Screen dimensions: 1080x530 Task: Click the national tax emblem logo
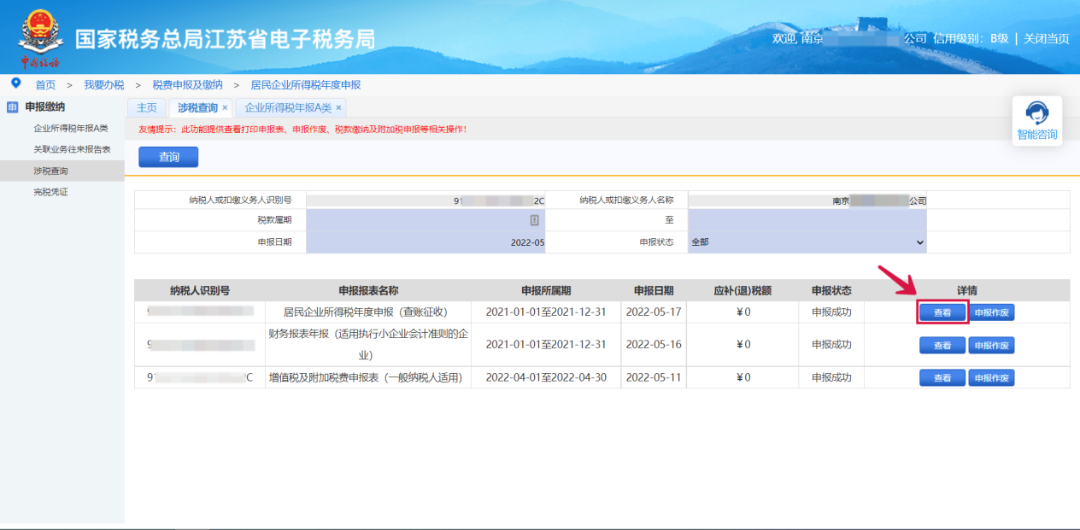pos(39,38)
